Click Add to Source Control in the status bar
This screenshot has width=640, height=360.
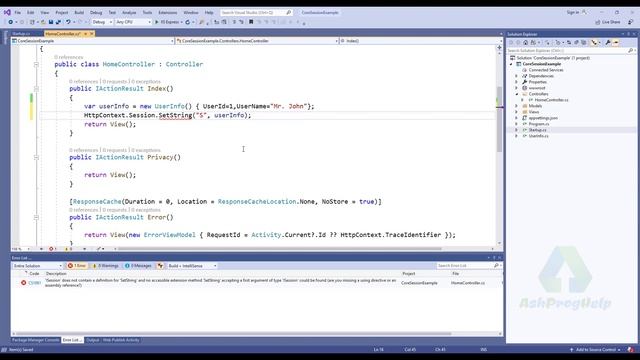coord(596,350)
